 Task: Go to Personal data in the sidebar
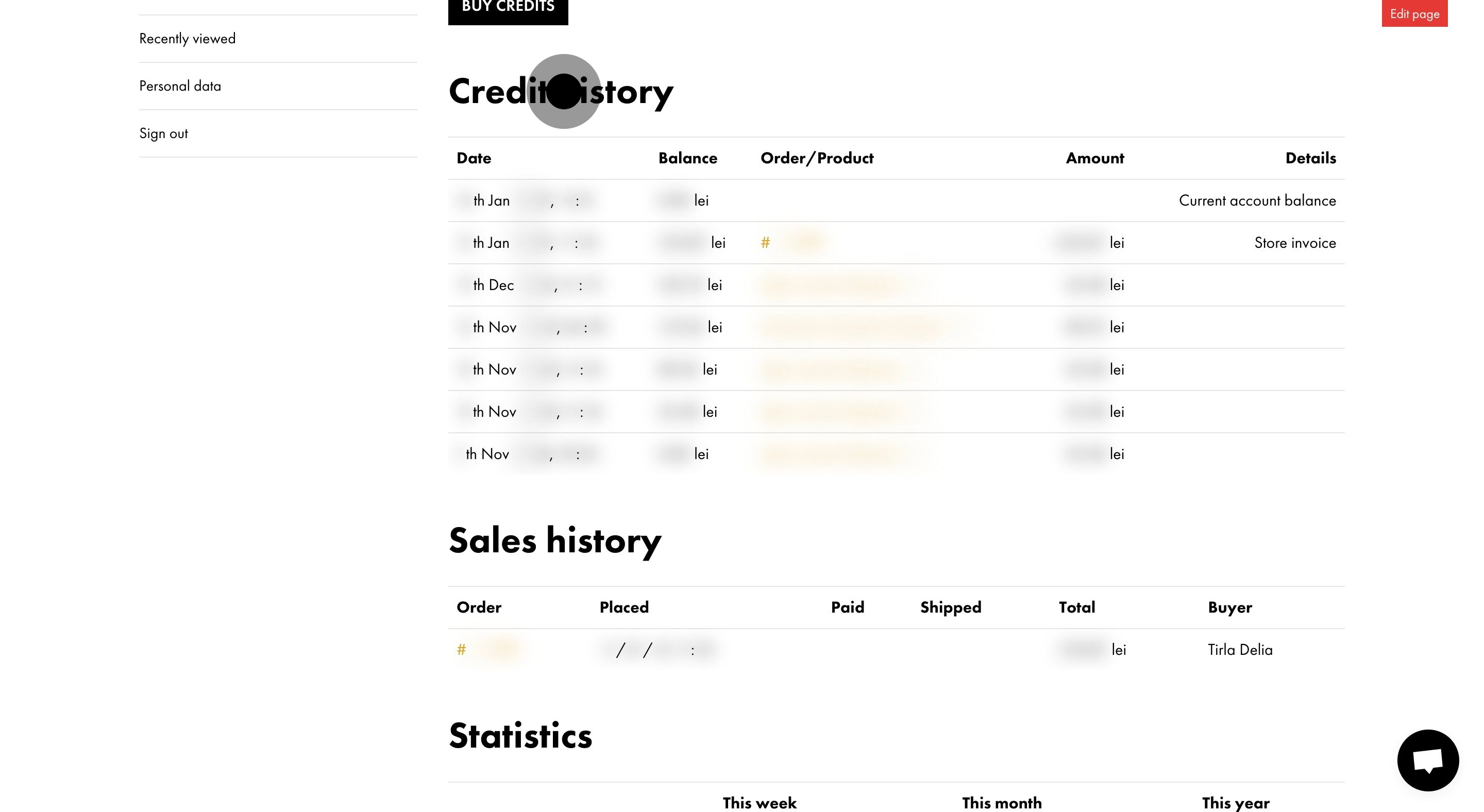click(x=180, y=87)
